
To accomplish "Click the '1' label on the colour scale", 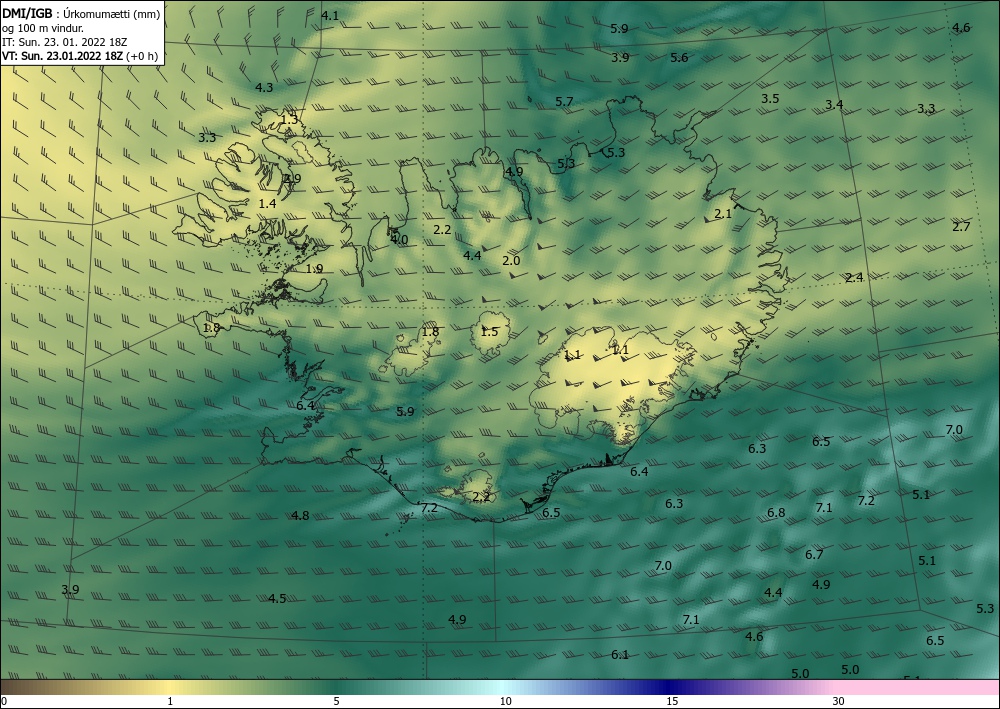I will point(170,702).
